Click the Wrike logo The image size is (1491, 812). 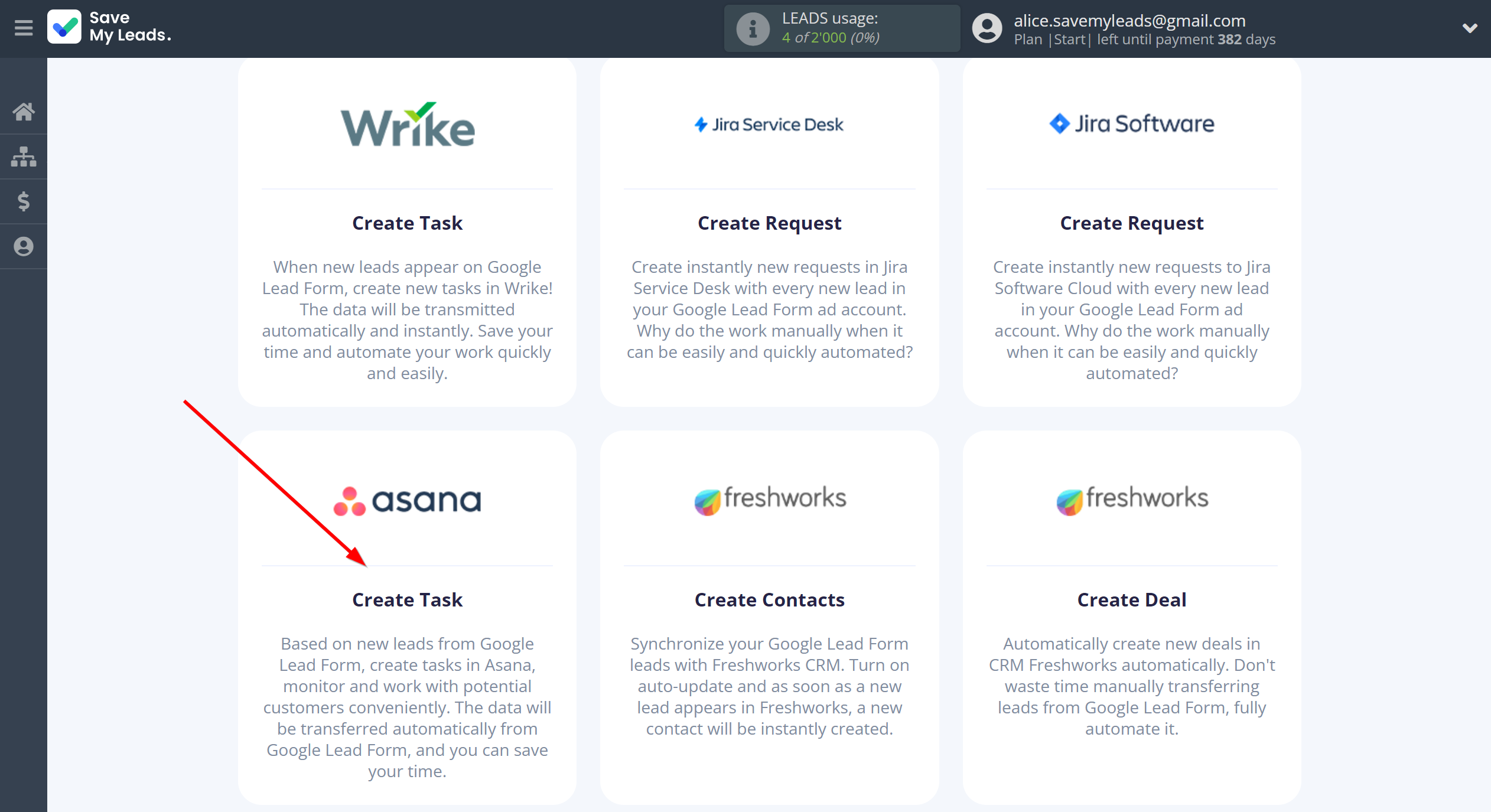[408, 124]
